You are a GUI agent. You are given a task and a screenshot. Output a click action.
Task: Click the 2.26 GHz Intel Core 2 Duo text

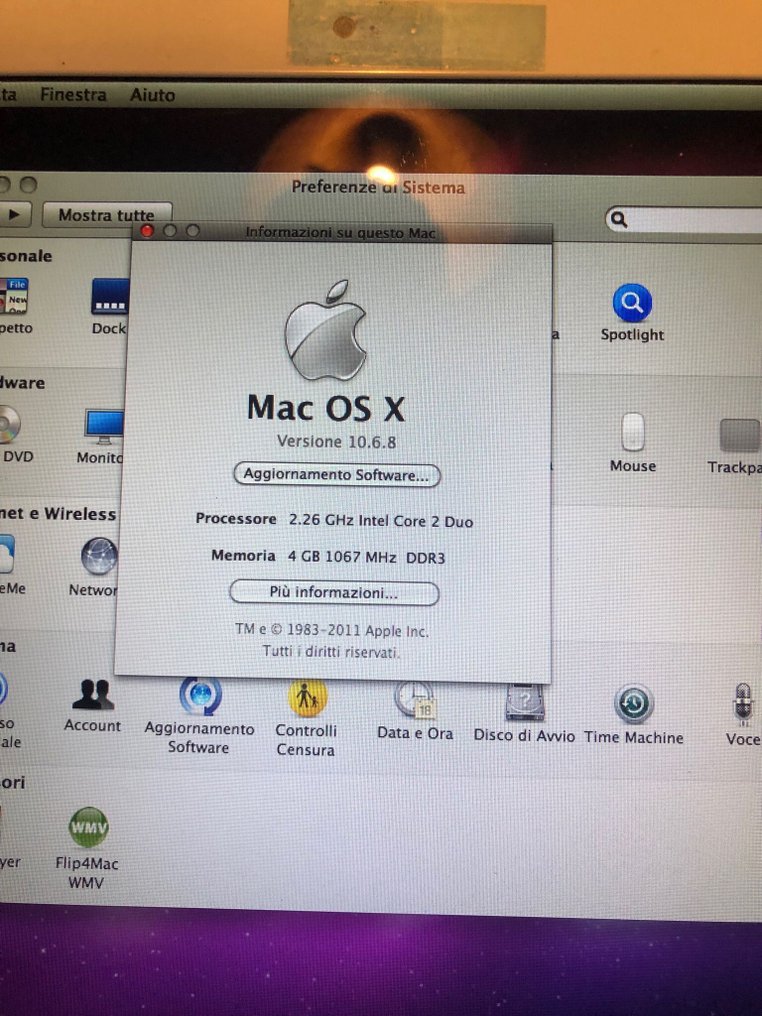click(x=381, y=521)
